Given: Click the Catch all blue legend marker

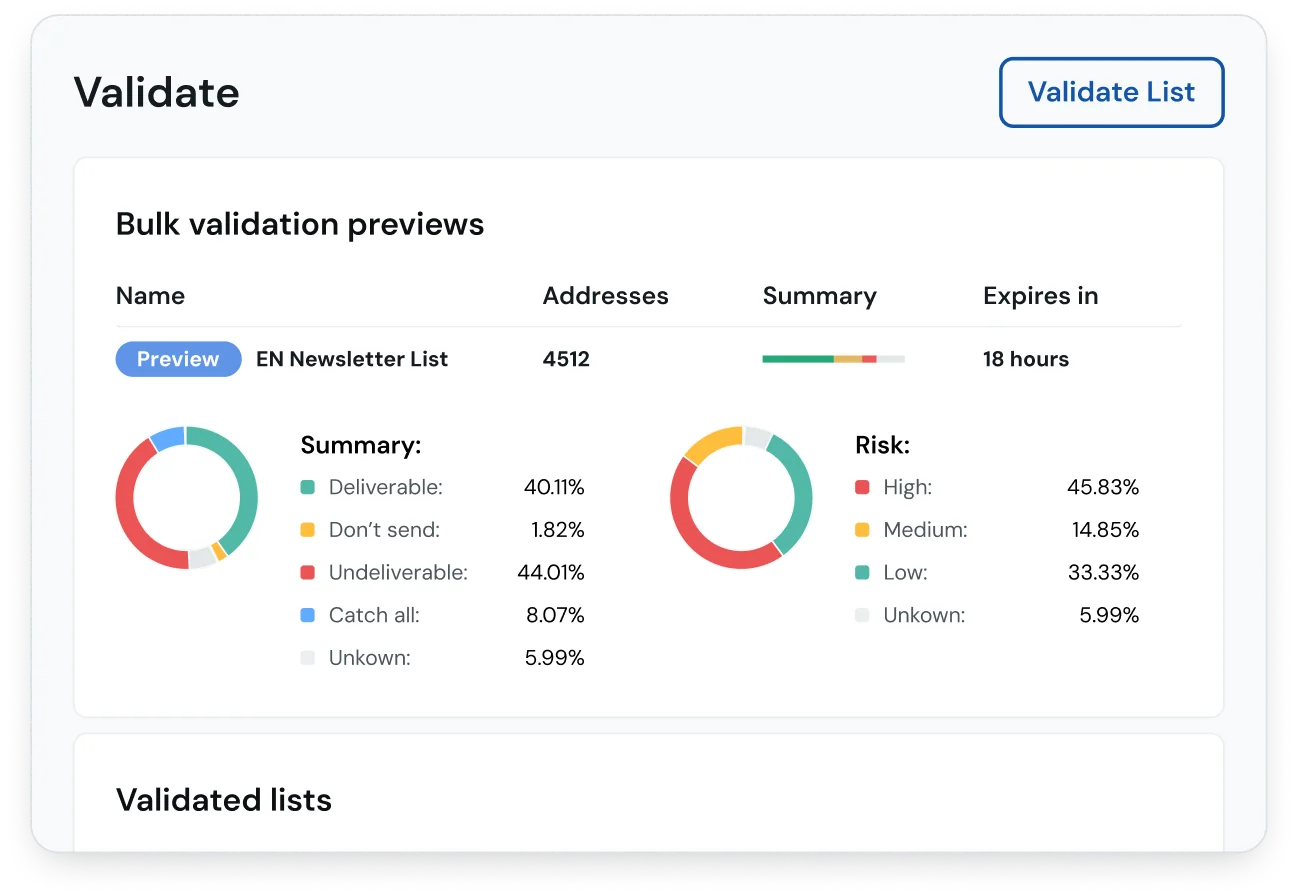Looking at the screenshot, I should pos(308,615).
